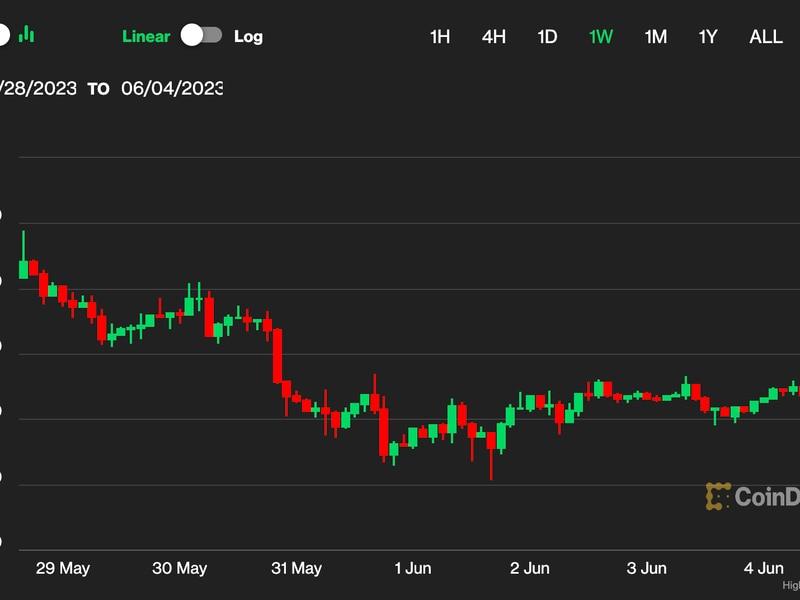The width and height of the screenshot is (800, 600).
Task: Choose the Log scale label
Action: pyautogui.click(x=248, y=37)
